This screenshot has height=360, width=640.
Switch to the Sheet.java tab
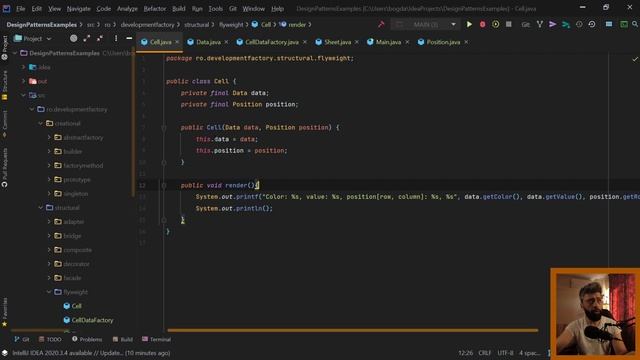coord(337,42)
